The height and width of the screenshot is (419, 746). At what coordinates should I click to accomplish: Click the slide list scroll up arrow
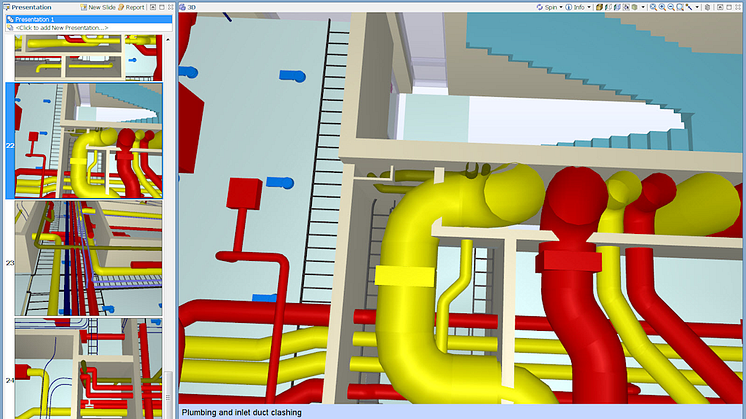click(x=168, y=40)
